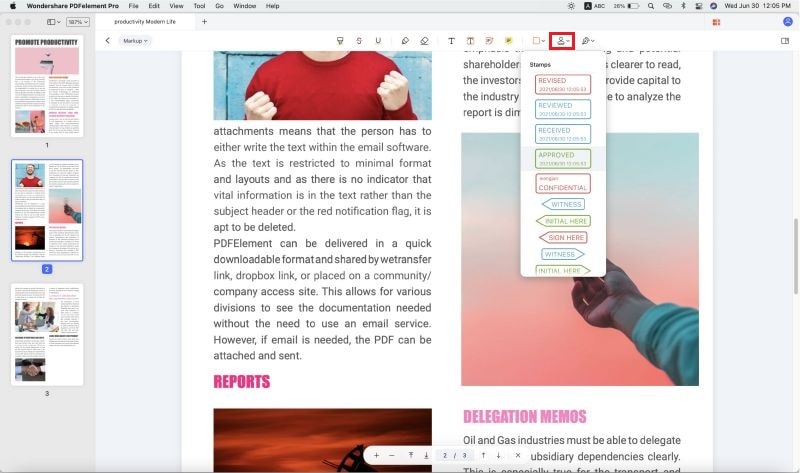Screen dimensions: 800x473
Task: Choose the left-pointing WITNESS stamp
Action: click(563, 204)
